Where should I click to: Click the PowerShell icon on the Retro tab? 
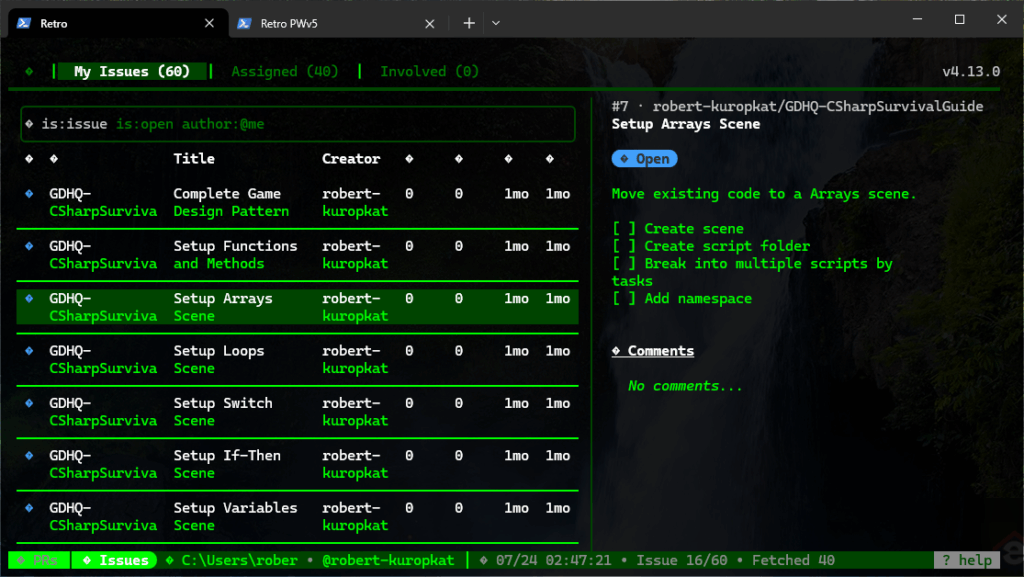[x=24, y=23]
